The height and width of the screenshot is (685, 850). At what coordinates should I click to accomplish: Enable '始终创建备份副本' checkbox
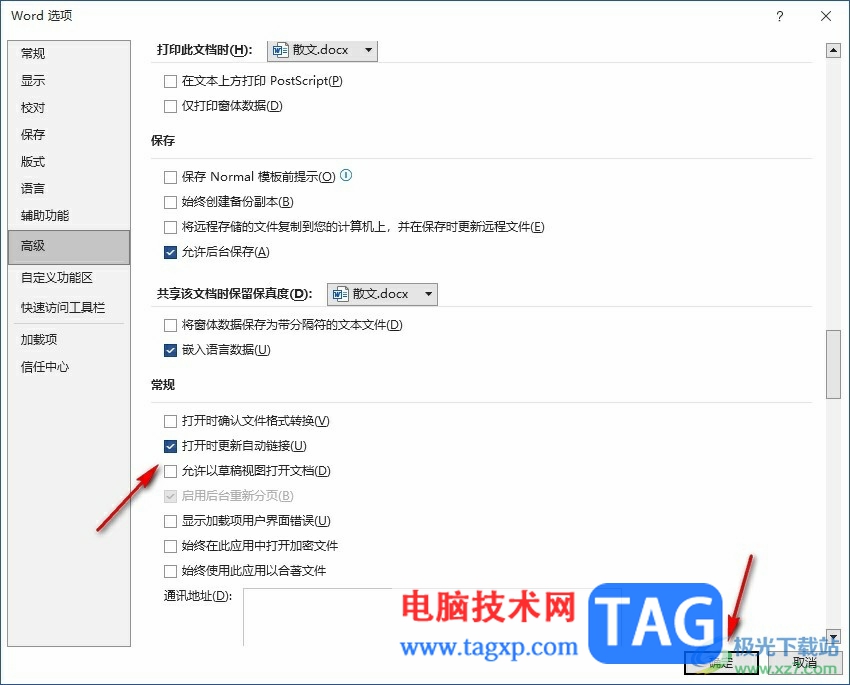point(170,202)
